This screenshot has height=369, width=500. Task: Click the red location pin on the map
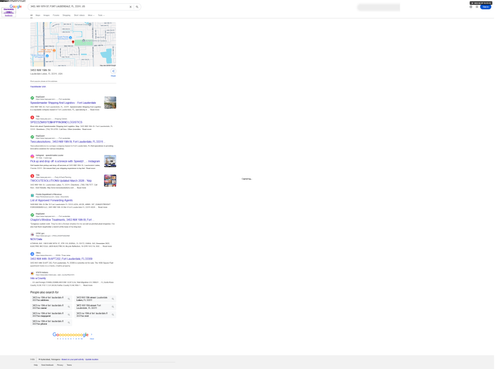pyautogui.click(x=73, y=42)
